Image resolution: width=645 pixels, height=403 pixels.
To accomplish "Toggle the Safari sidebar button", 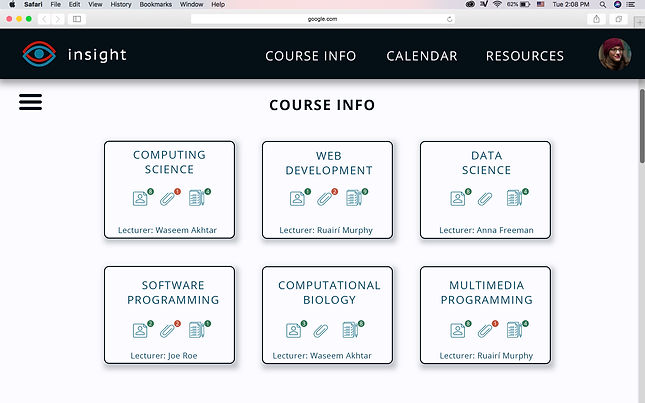I will (77, 19).
